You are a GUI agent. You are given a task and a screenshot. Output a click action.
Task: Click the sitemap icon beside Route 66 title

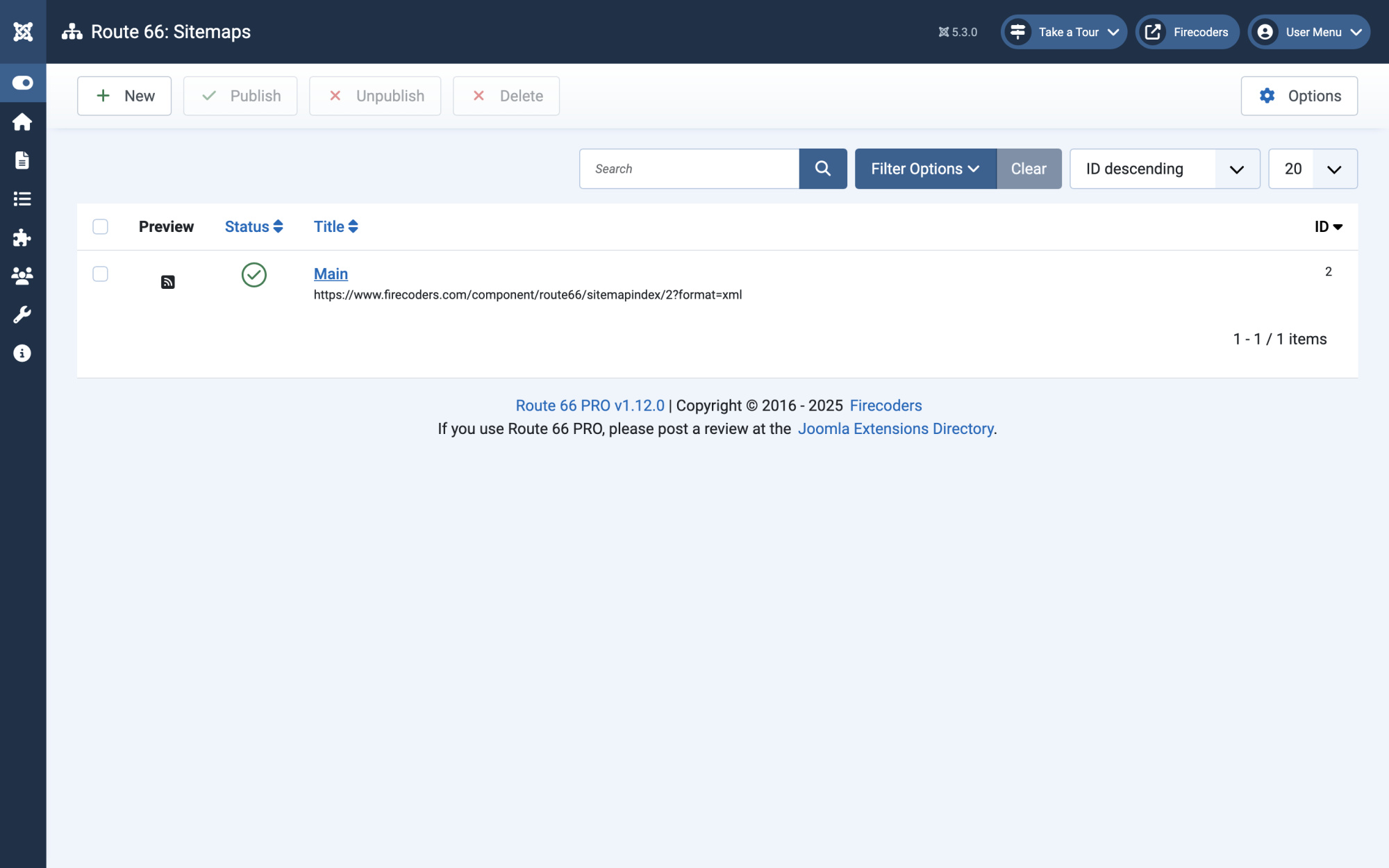(x=72, y=32)
